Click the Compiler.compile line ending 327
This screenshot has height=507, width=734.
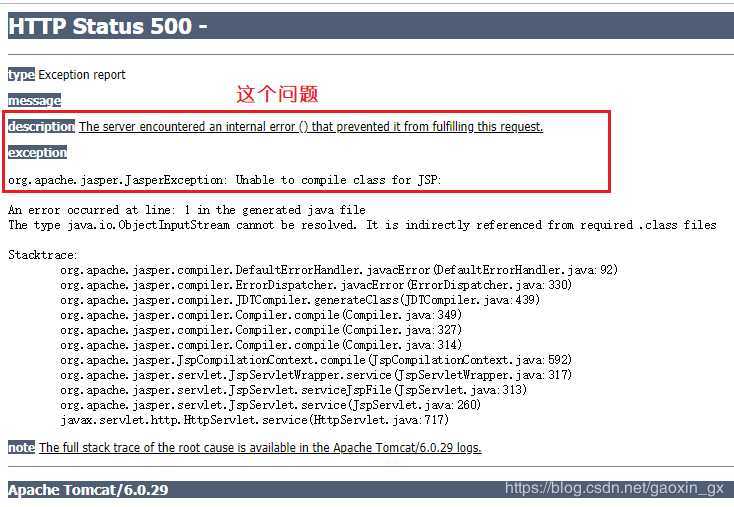[261, 330]
